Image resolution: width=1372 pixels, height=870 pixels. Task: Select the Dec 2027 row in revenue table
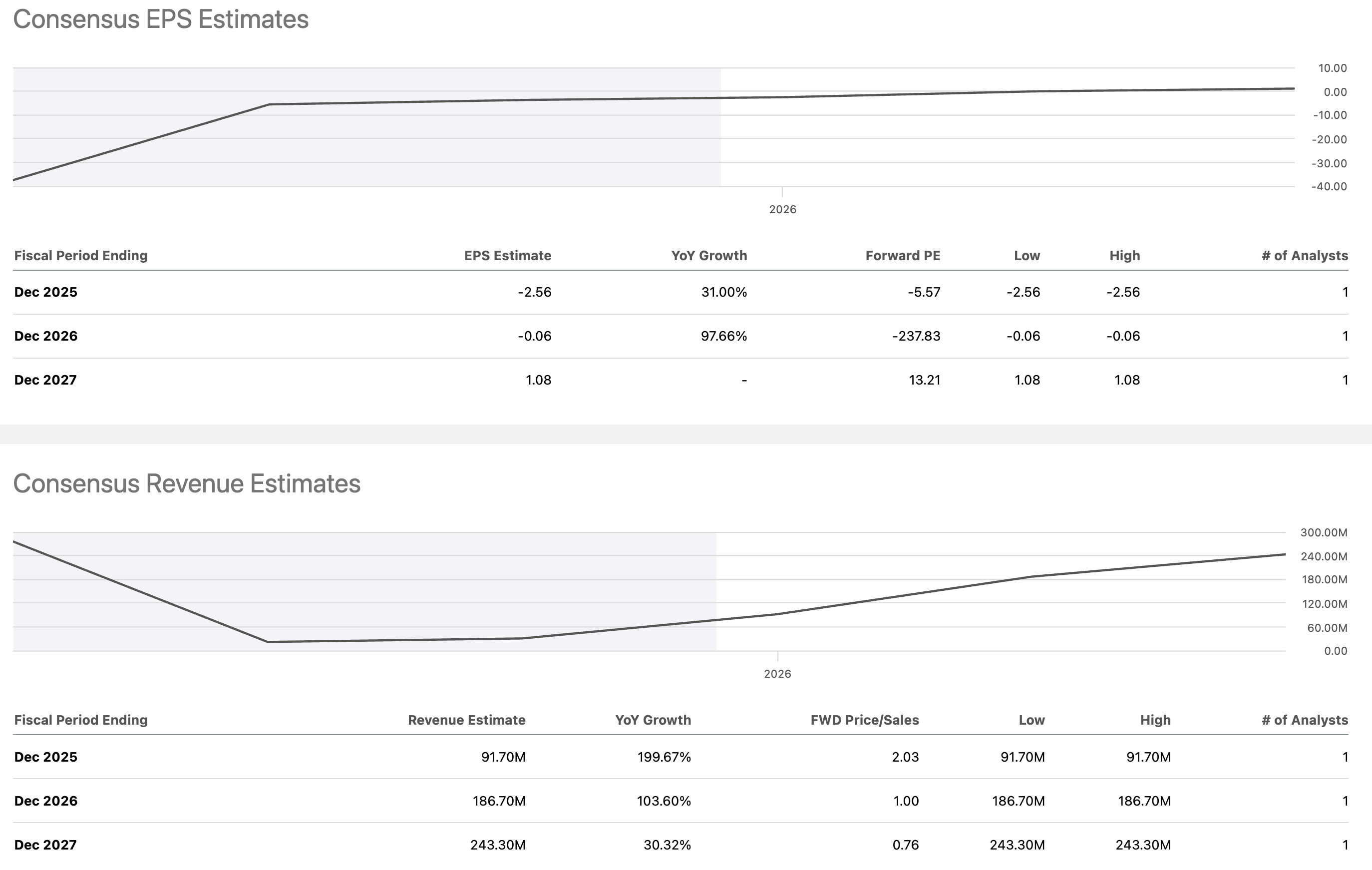pyautogui.click(x=45, y=846)
